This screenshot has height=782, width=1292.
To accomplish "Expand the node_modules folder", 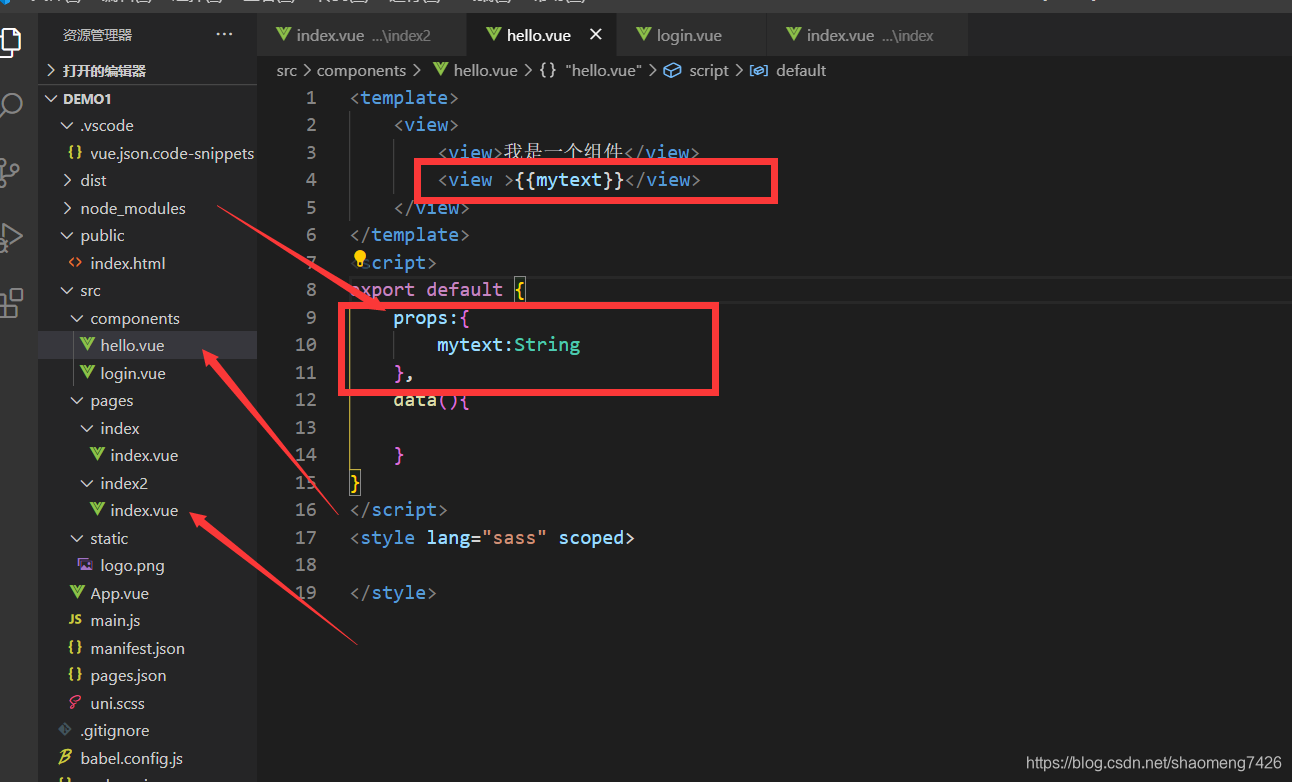I will coord(147,208).
